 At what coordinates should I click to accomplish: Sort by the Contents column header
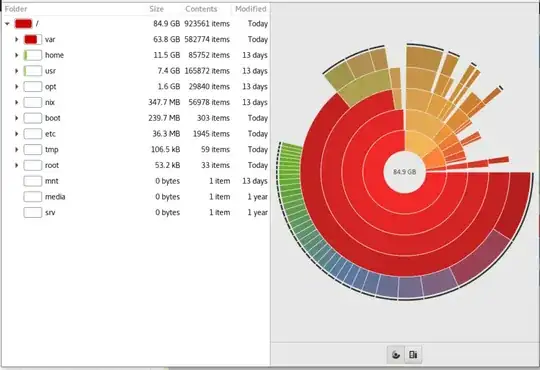tap(201, 9)
